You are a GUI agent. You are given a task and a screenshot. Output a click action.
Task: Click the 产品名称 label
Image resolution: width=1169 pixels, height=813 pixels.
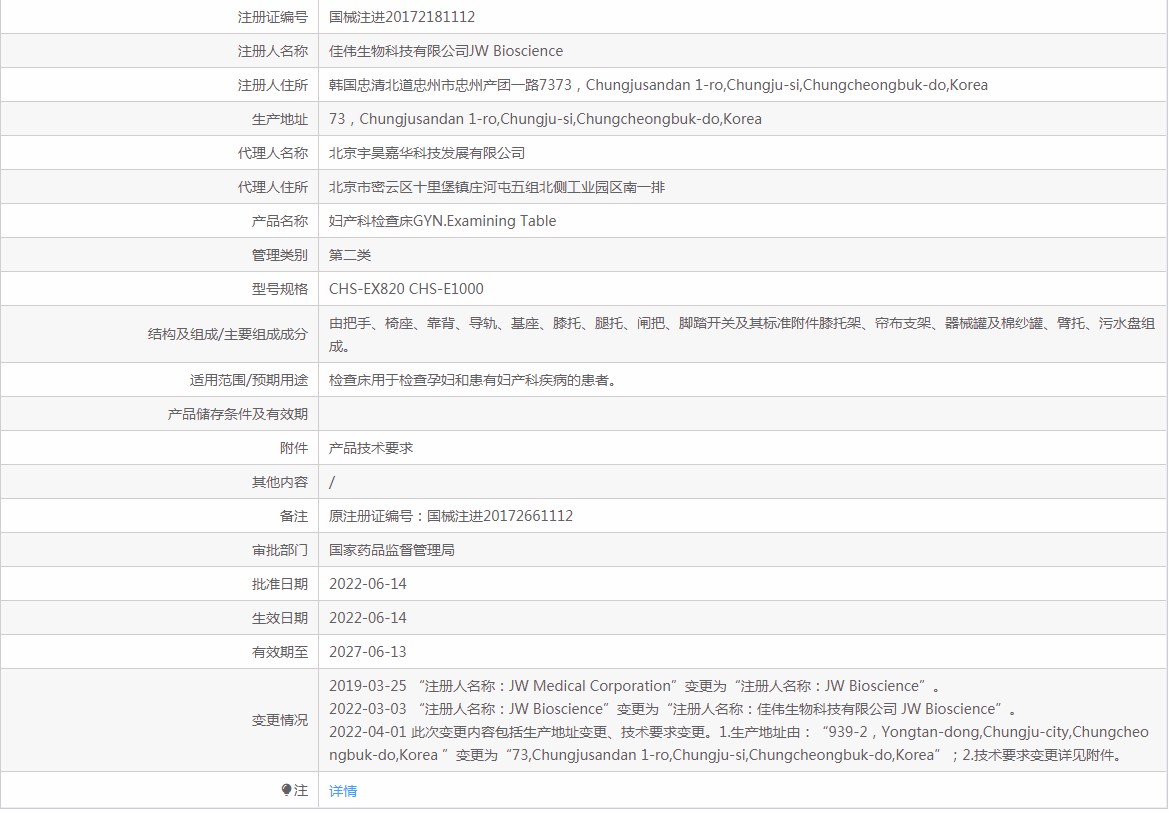[x=280, y=221]
